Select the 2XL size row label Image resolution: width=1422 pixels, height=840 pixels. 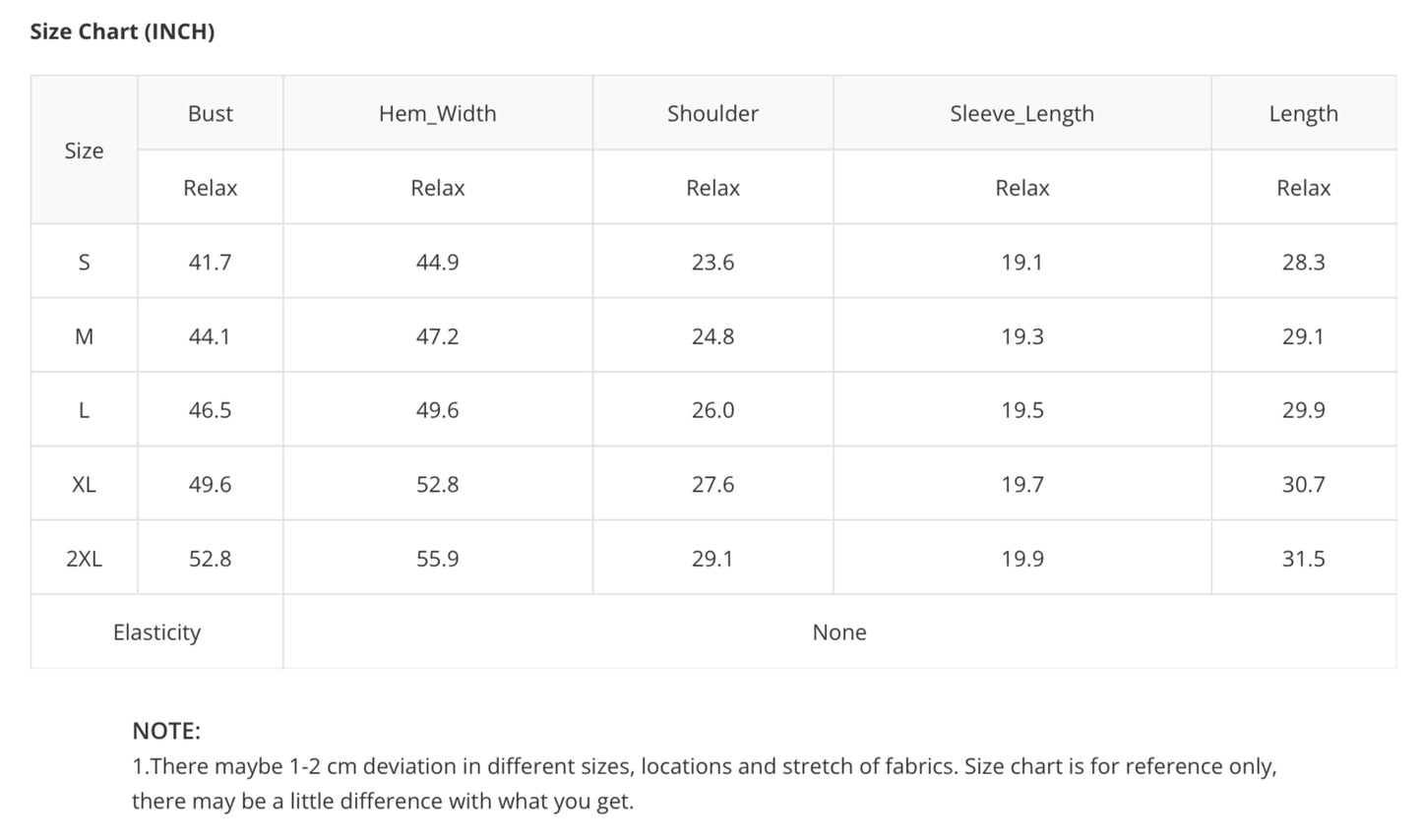(x=85, y=559)
